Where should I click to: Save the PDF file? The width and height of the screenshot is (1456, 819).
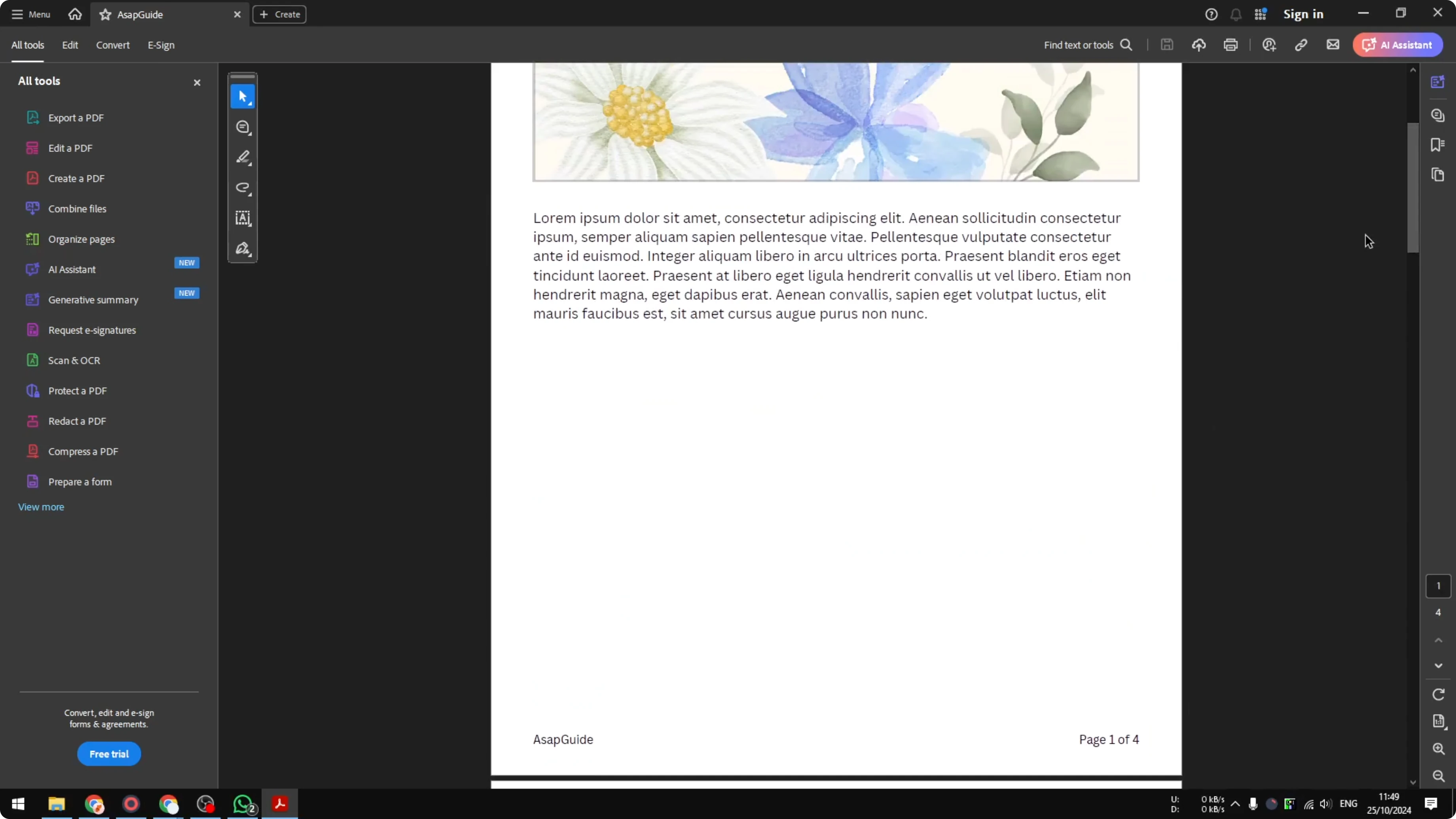(x=1167, y=45)
